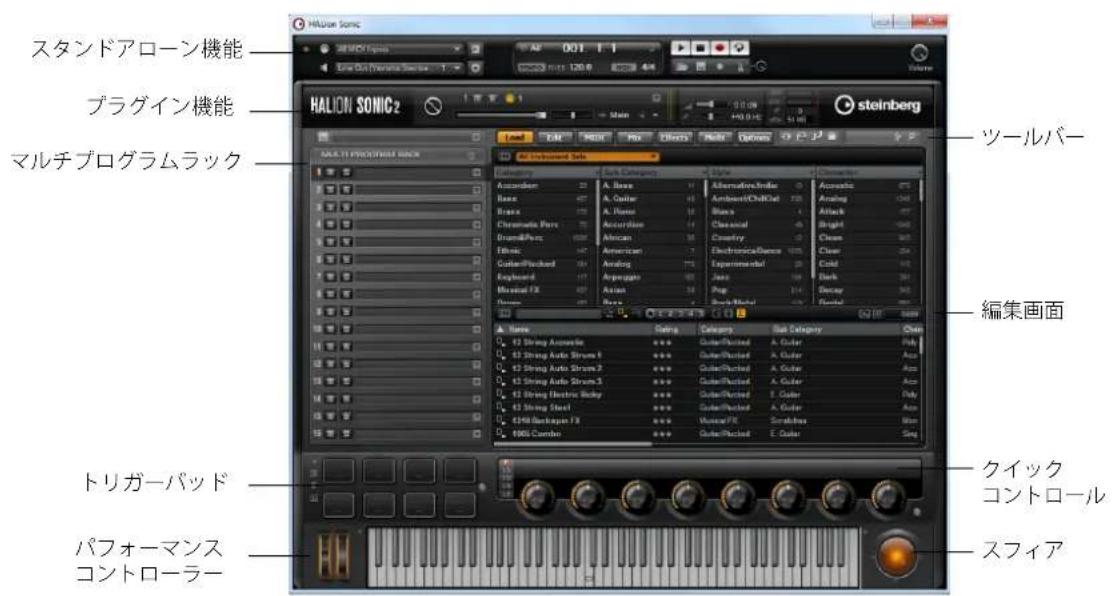Sort results by the Name column header
Screen dimensions: 1112x596
click(573, 329)
